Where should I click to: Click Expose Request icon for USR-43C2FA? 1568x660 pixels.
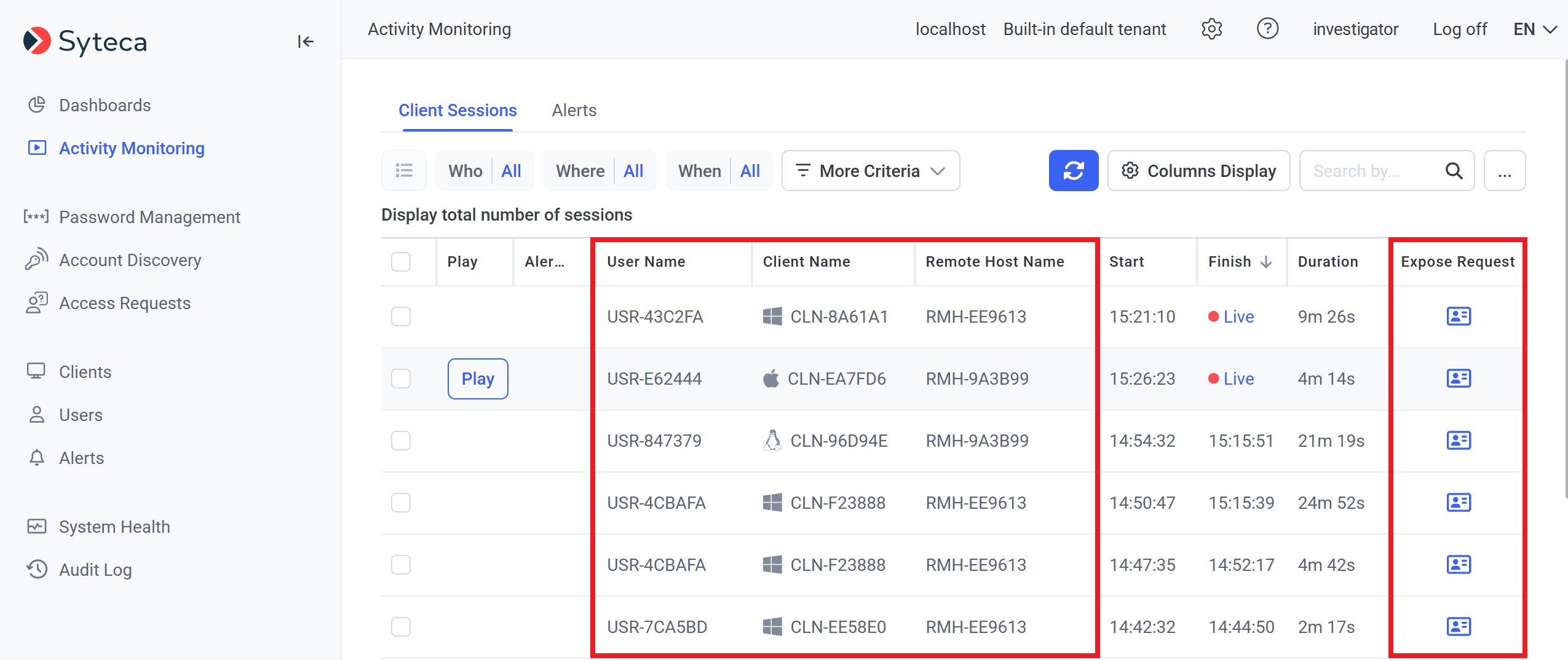[1458, 316]
